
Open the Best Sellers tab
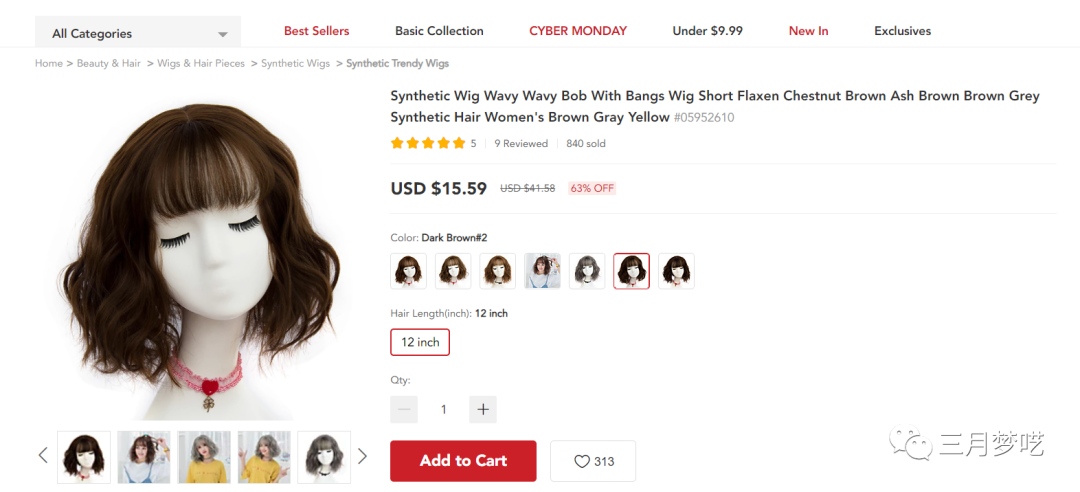point(316,31)
